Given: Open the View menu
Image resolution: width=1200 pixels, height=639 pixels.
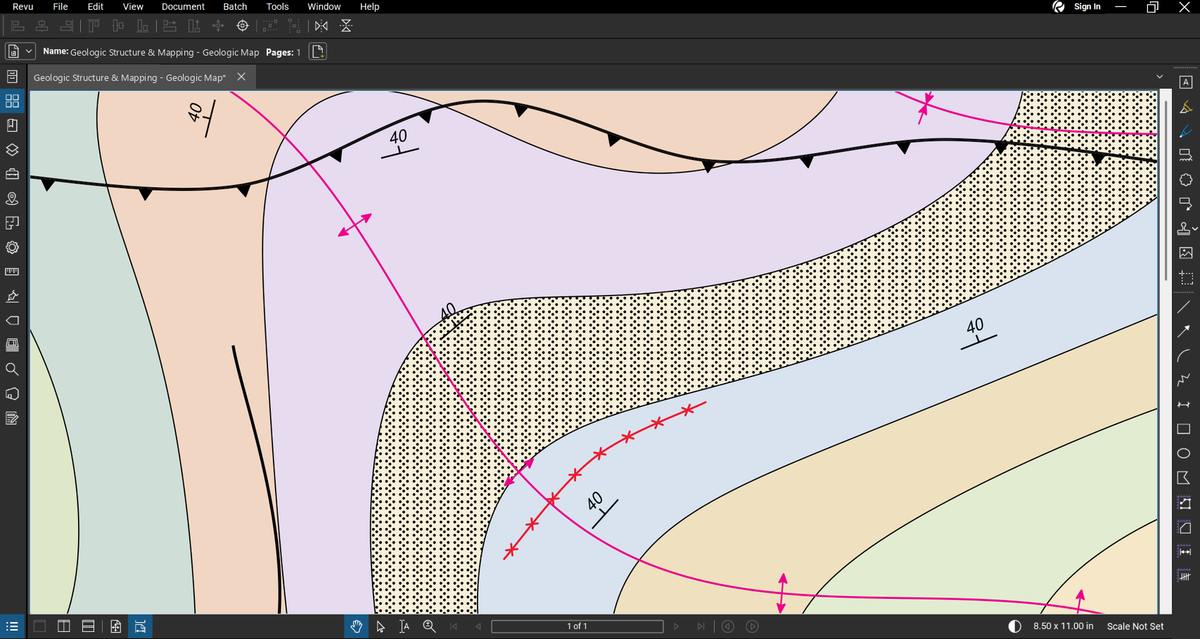Looking at the screenshot, I should point(133,7).
